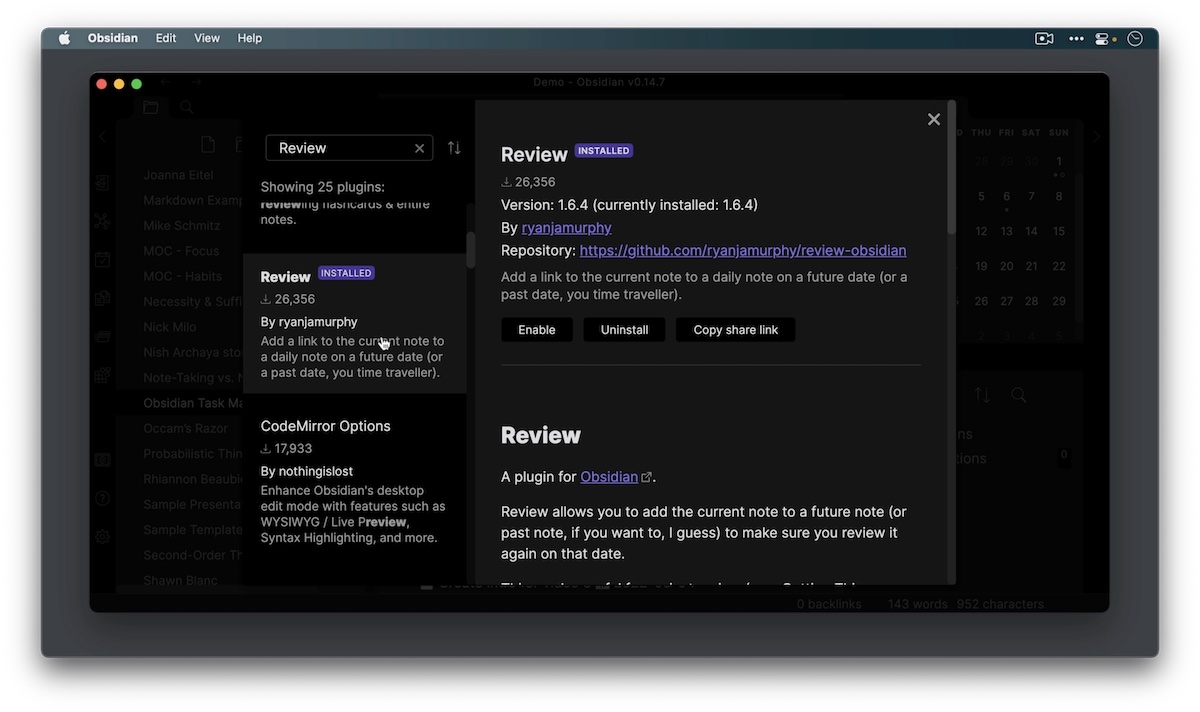This screenshot has width=1200, height=712.
Task: Open today's daily note calendar ribbon icon
Action: 102,260
